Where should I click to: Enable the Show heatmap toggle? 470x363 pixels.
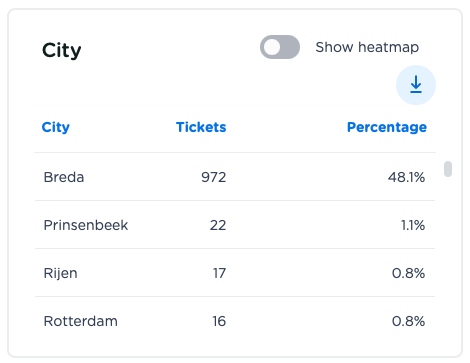point(280,47)
